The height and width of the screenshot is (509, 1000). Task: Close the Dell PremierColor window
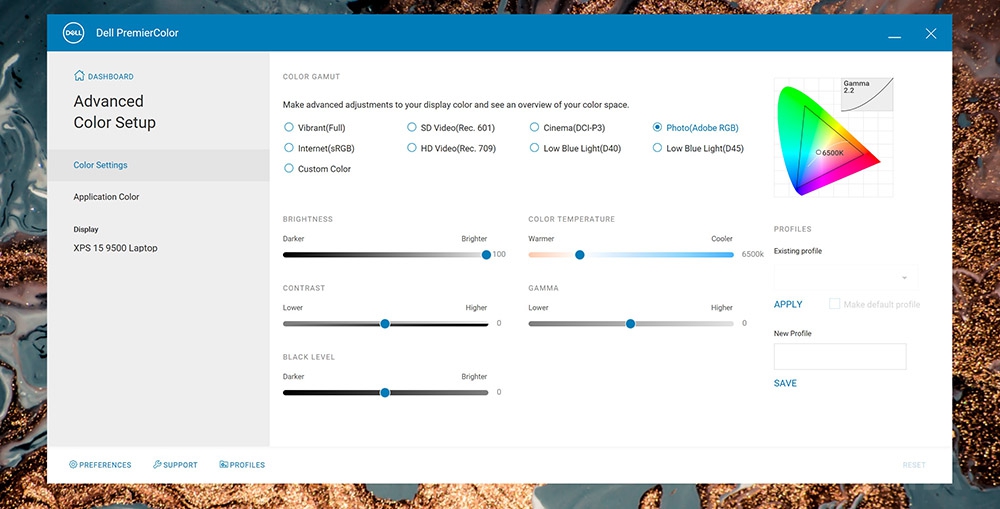tap(931, 33)
